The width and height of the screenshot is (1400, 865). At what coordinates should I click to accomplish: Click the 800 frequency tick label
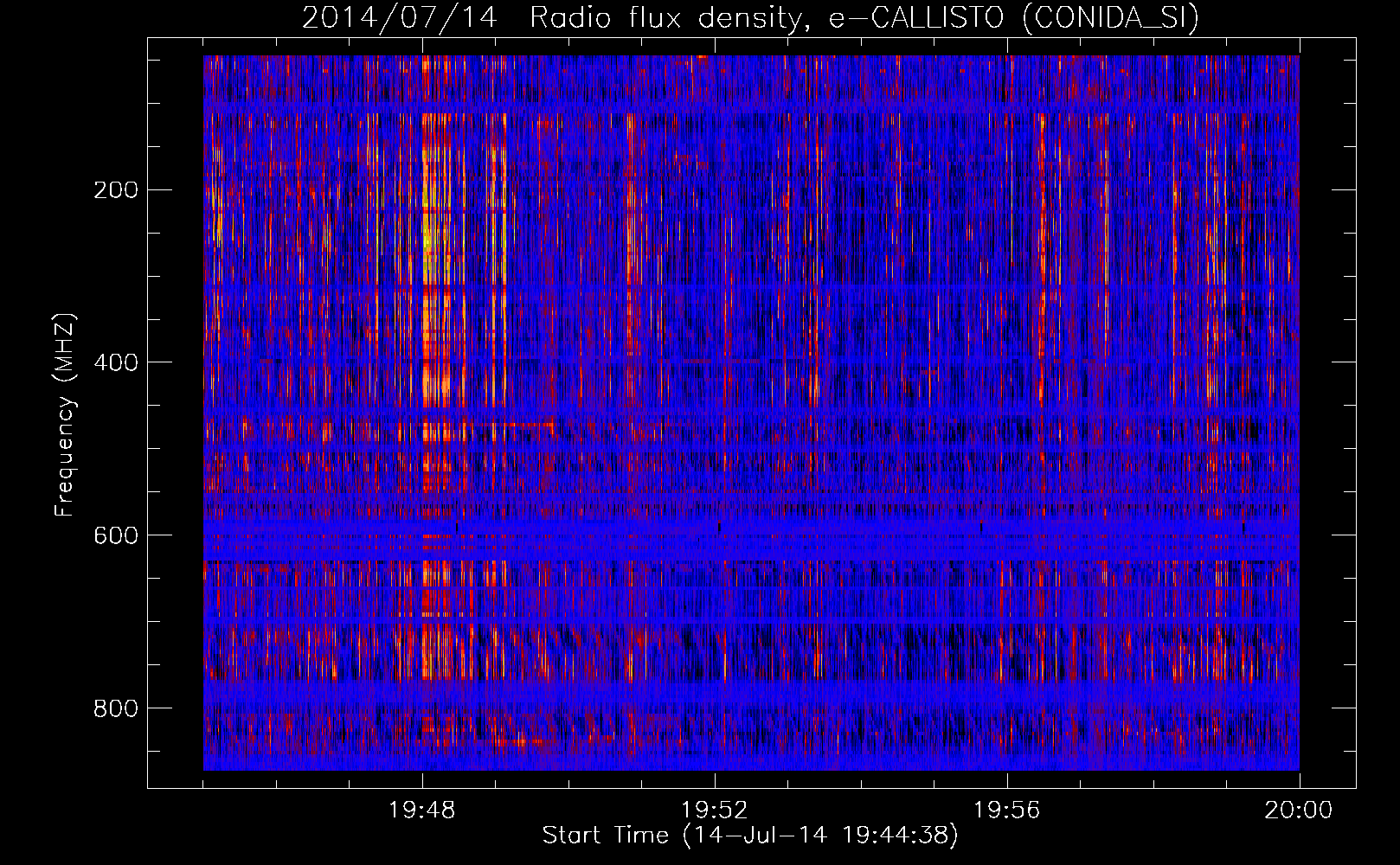(115, 709)
